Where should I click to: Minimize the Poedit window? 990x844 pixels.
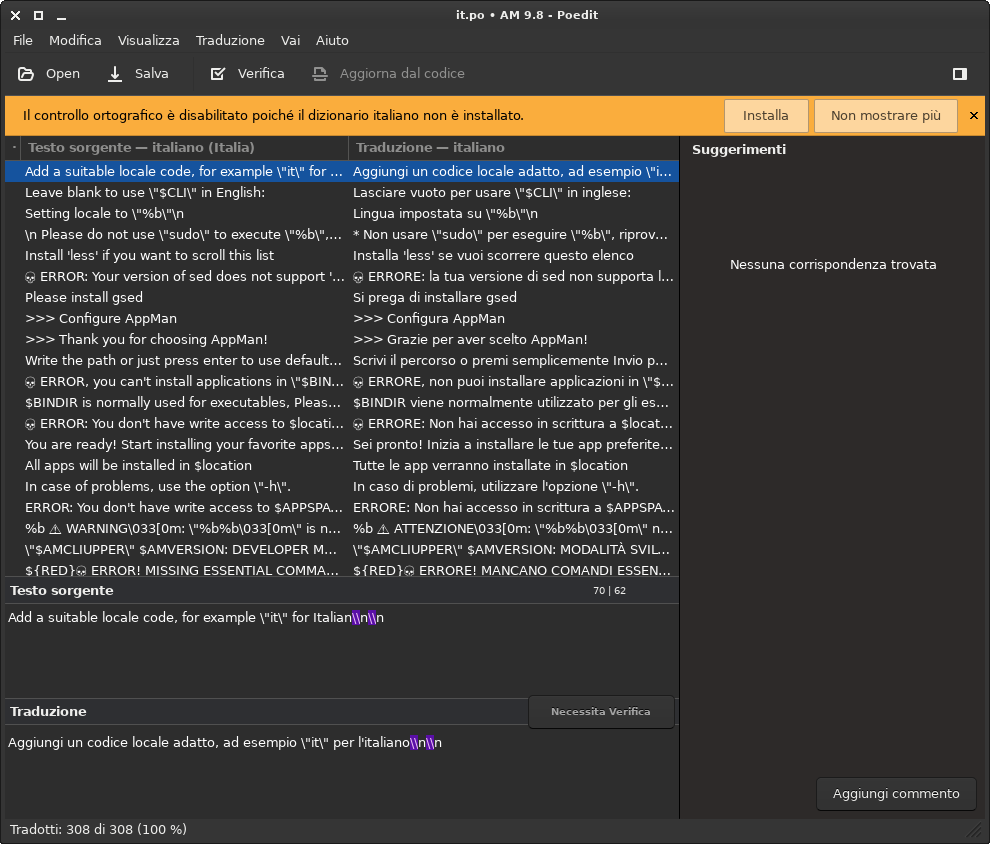click(x=61, y=16)
